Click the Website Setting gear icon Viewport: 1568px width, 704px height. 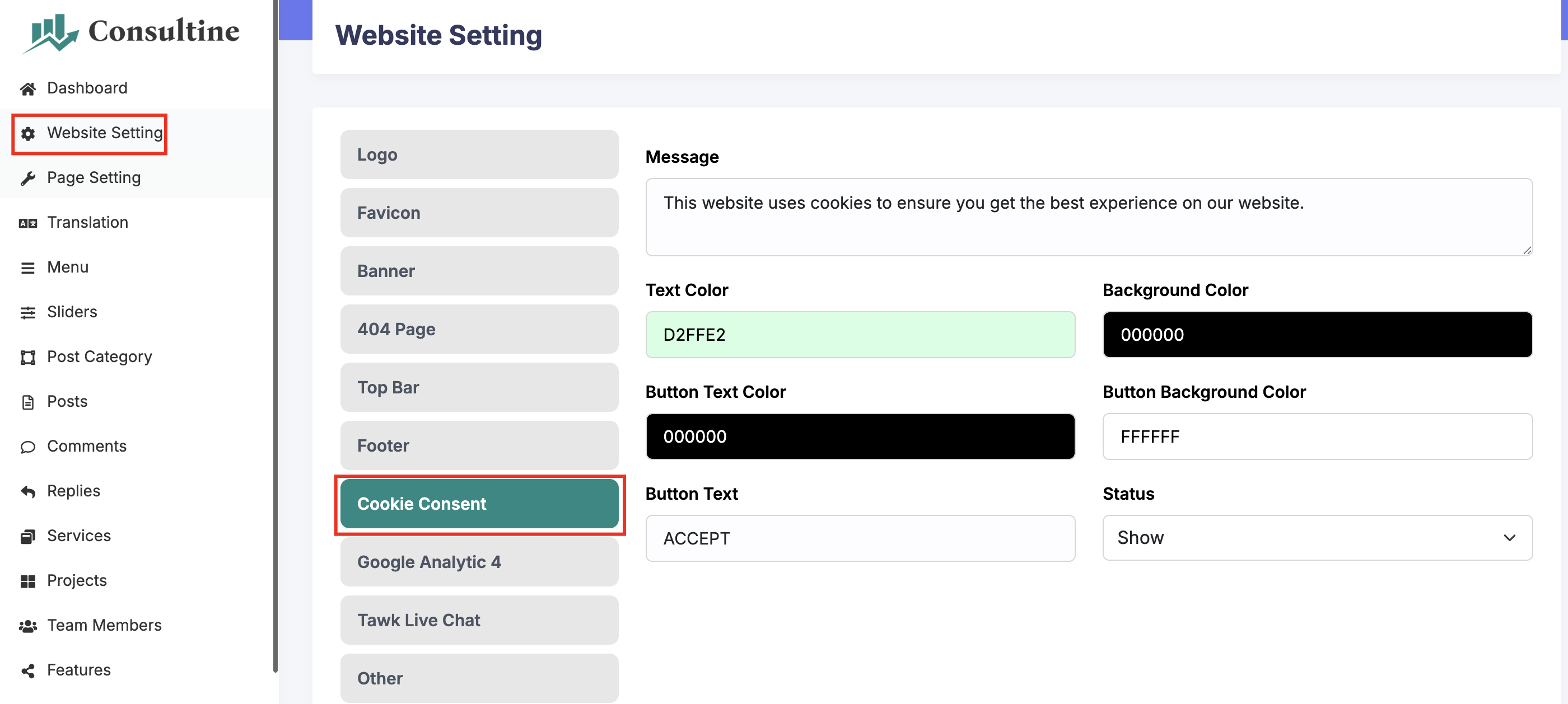tap(27, 133)
